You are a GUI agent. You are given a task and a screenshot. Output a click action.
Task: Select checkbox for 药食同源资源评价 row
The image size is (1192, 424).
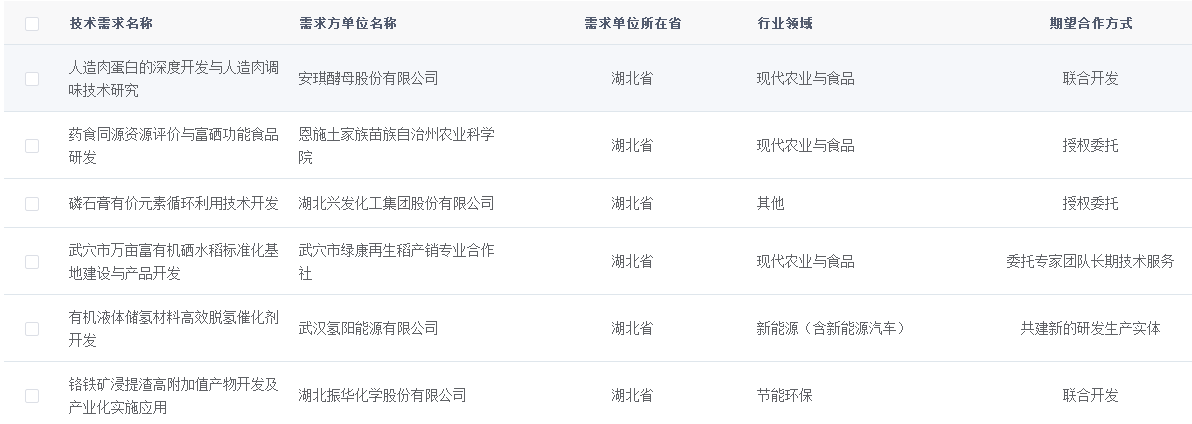tap(32, 145)
